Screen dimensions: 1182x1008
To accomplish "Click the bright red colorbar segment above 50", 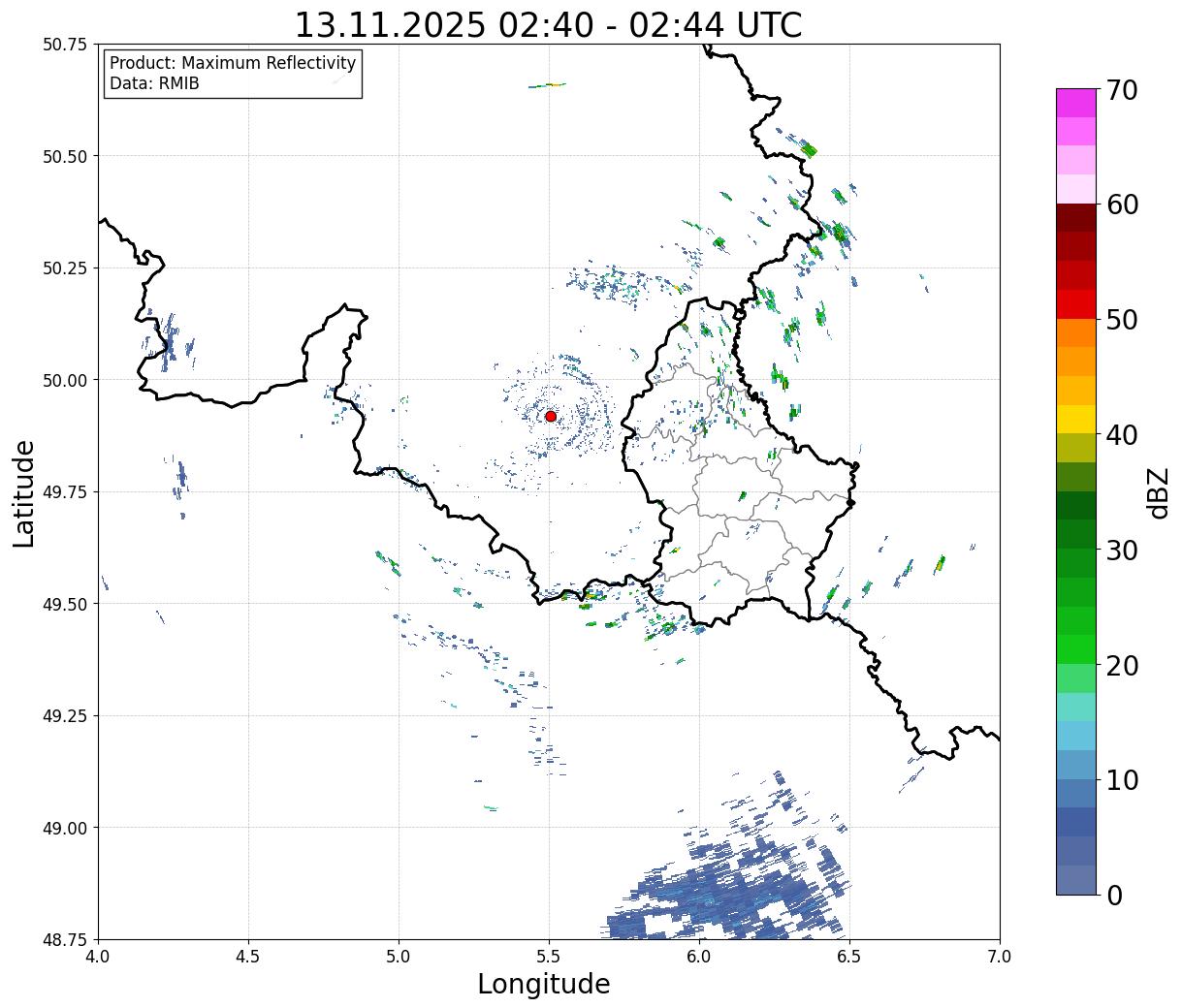I will pyautogui.click(x=1076, y=303).
